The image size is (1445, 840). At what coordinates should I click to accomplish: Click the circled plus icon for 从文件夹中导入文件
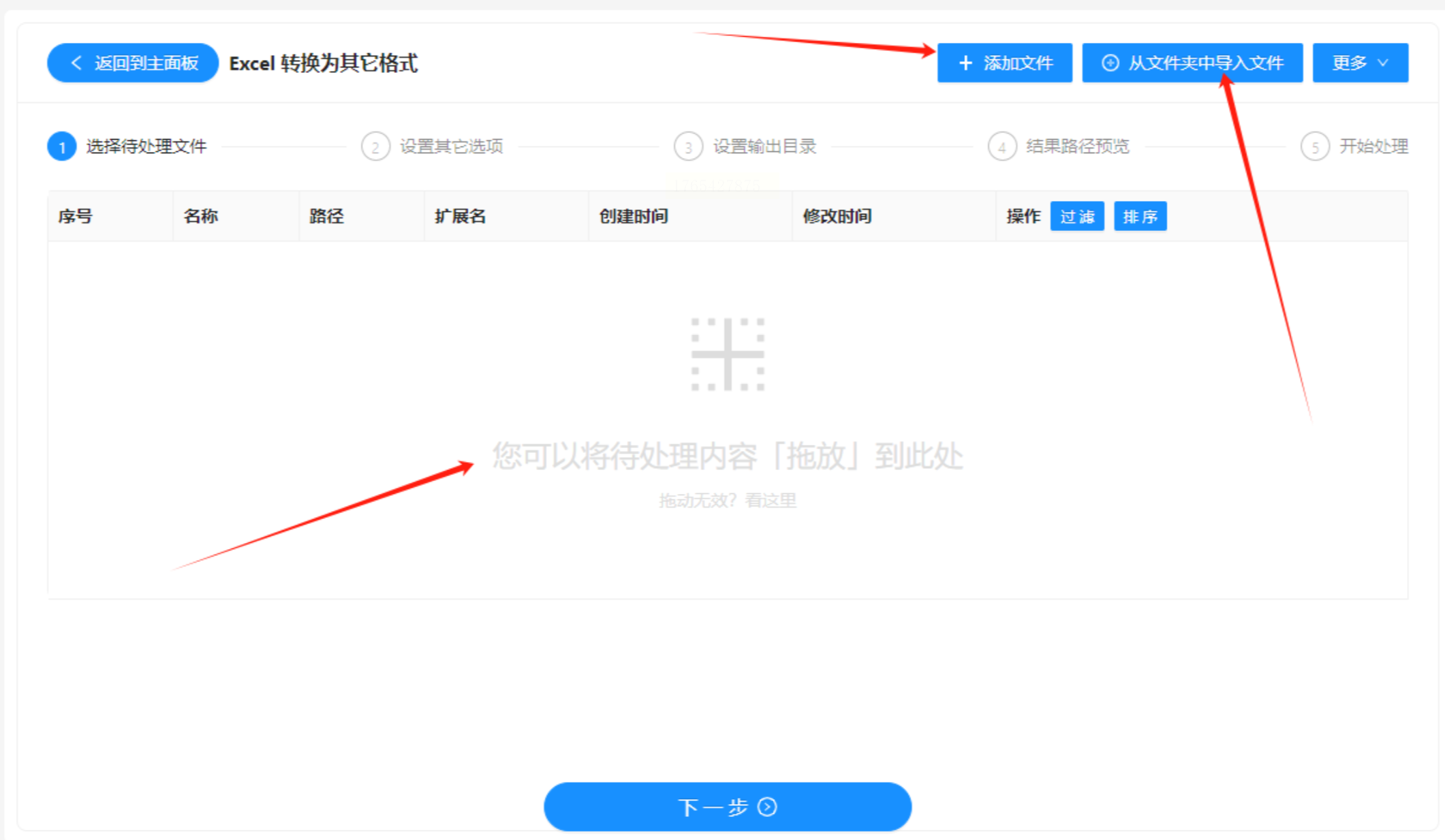[1110, 63]
